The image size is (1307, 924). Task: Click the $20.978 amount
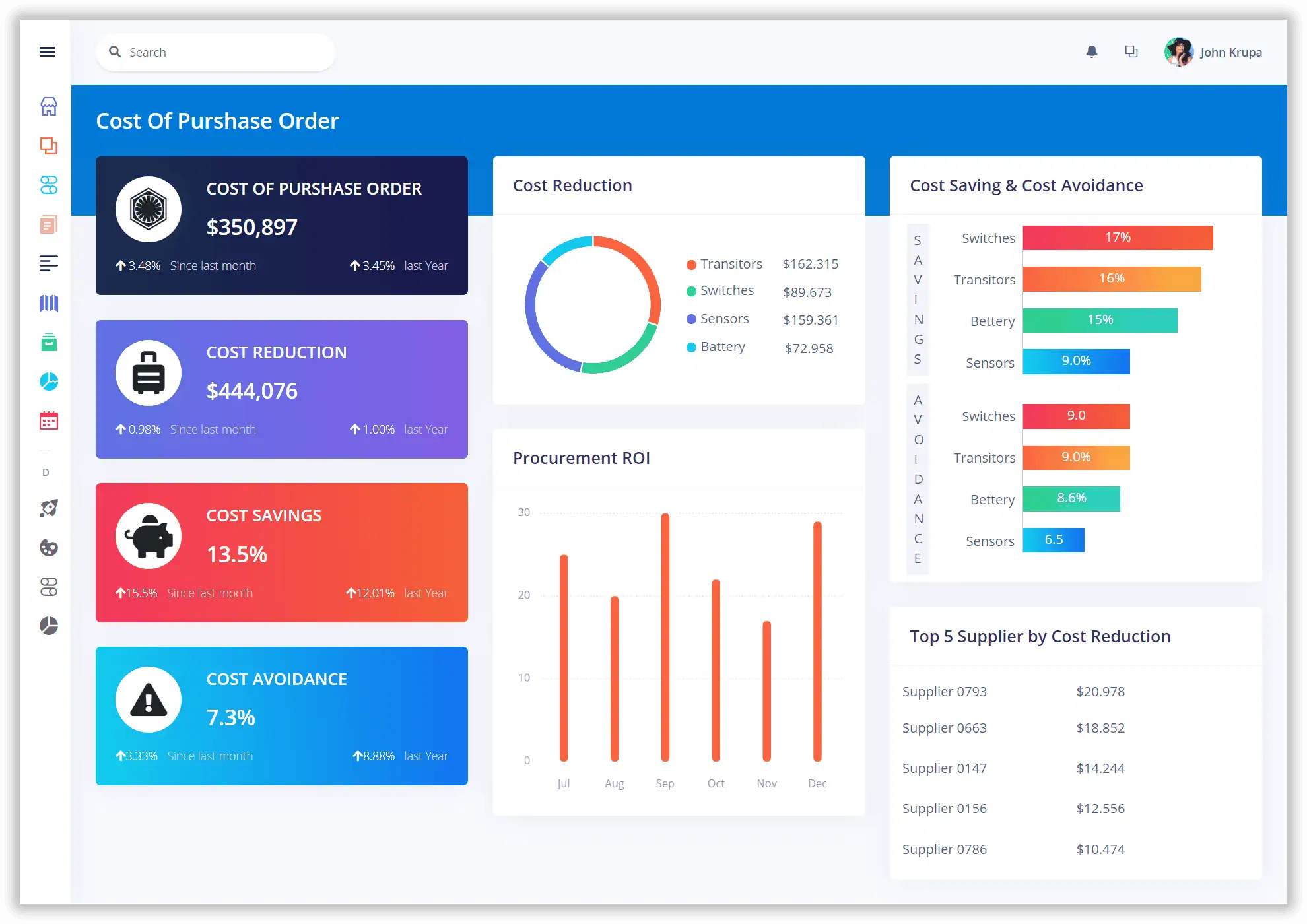[x=1100, y=692]
